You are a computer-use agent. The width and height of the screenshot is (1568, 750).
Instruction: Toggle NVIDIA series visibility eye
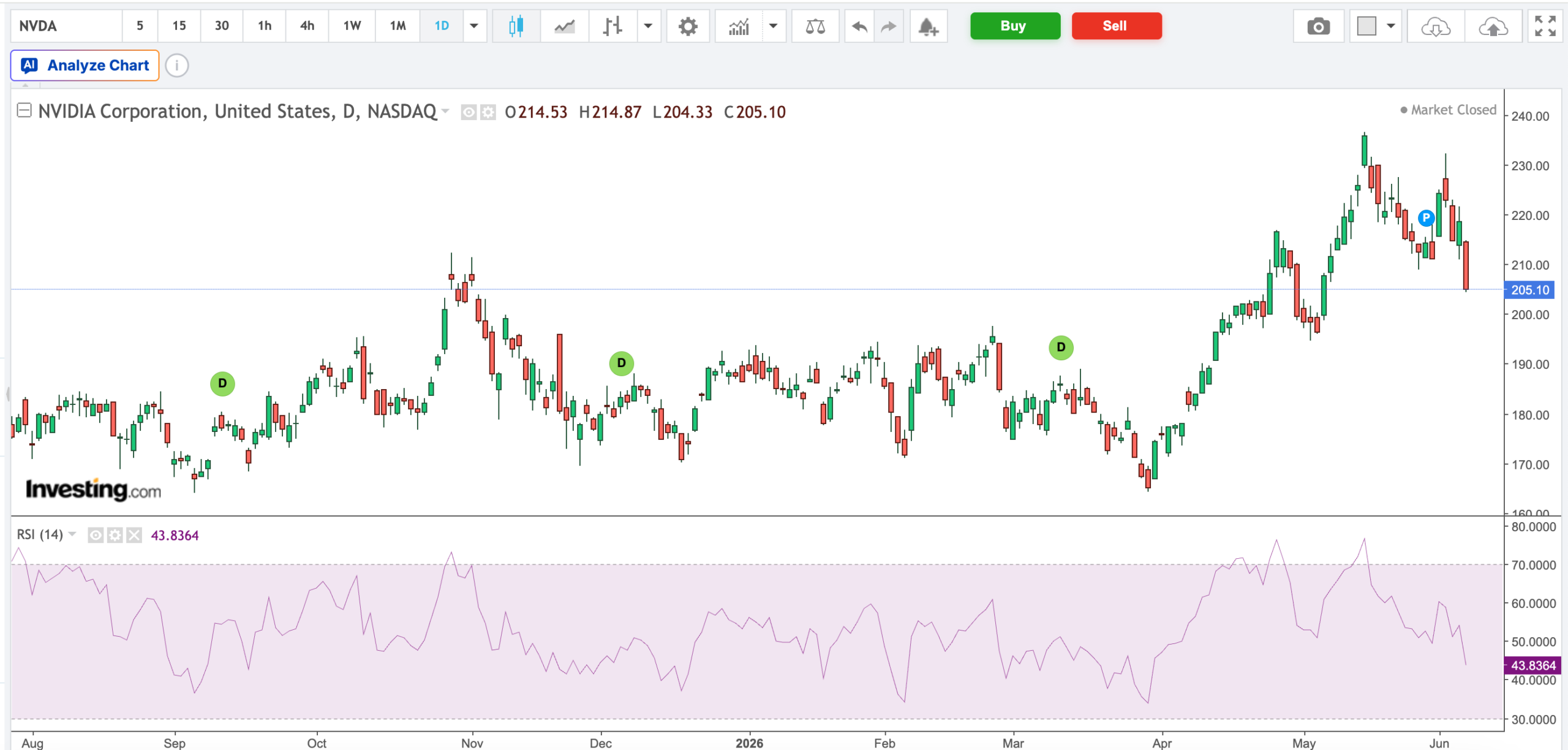tap(469, 112)
